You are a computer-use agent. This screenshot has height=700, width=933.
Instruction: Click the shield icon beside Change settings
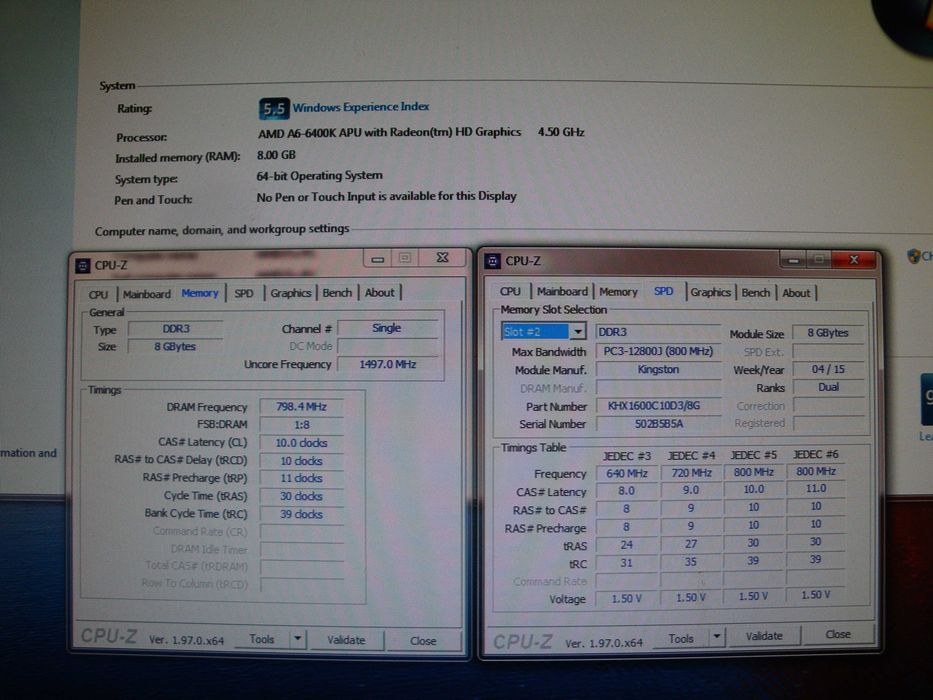click(x=913, y=257)
